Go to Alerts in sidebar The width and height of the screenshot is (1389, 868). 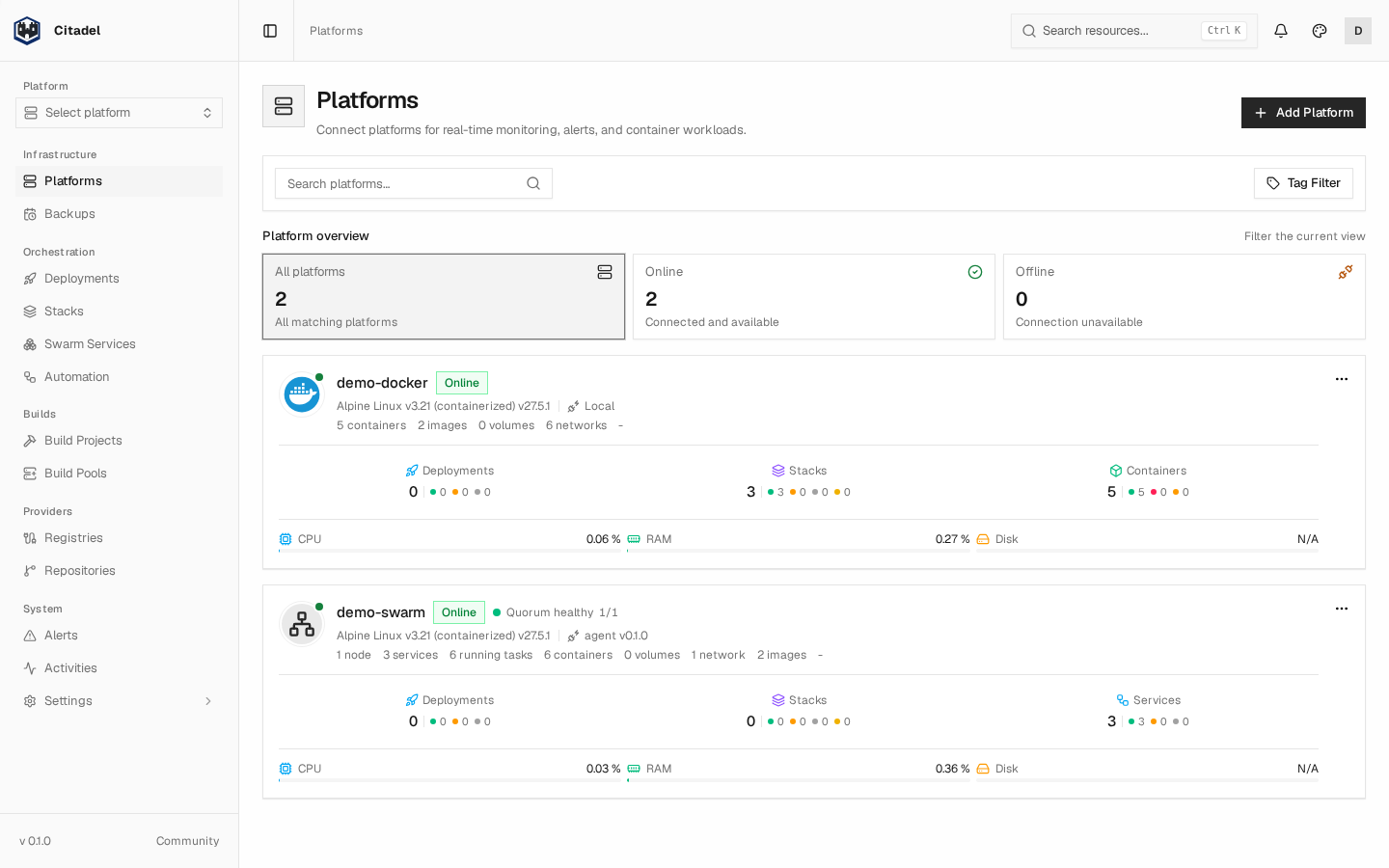(x=119, y=636)
